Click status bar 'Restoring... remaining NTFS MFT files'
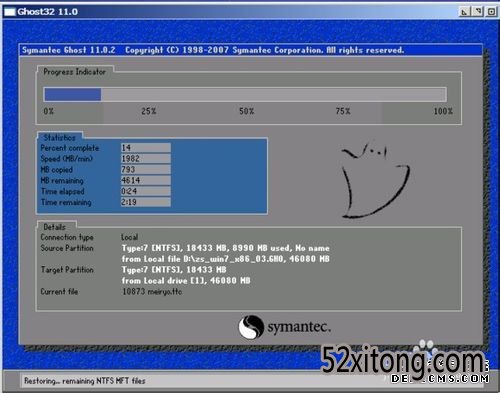This screenshot has height=393, width=500. click(85, 381)
